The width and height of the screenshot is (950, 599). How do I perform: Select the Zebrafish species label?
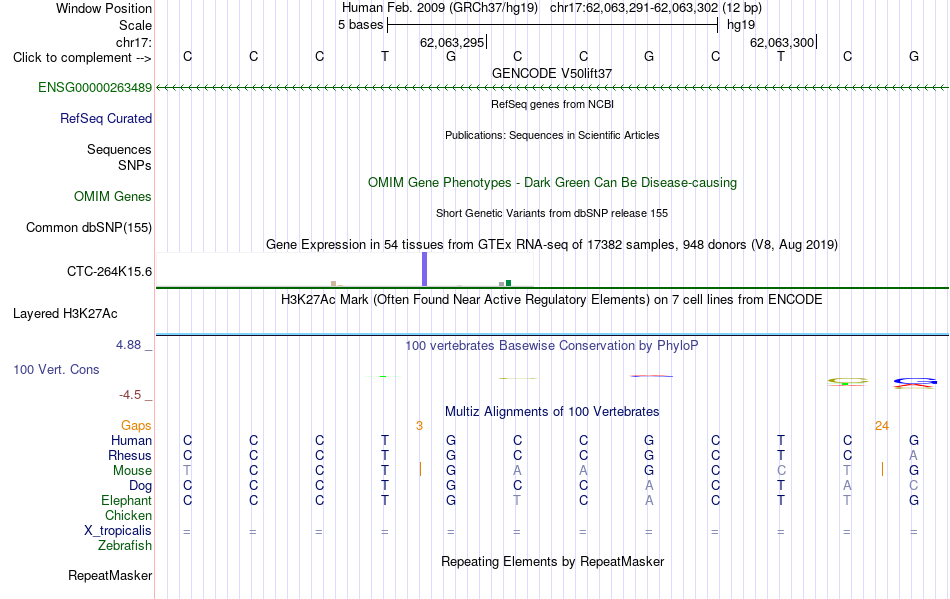pyautogui.click(x=125, y=546)
